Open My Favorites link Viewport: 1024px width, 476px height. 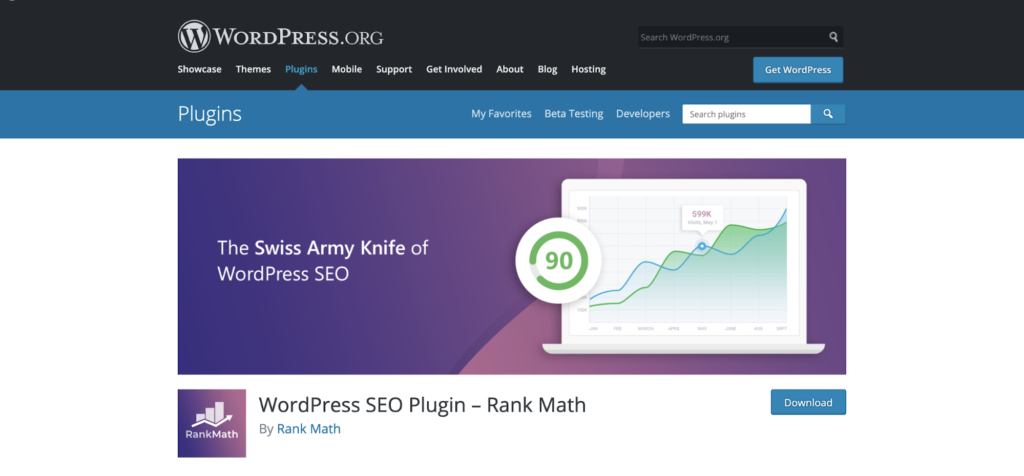[x=502, y=114]
